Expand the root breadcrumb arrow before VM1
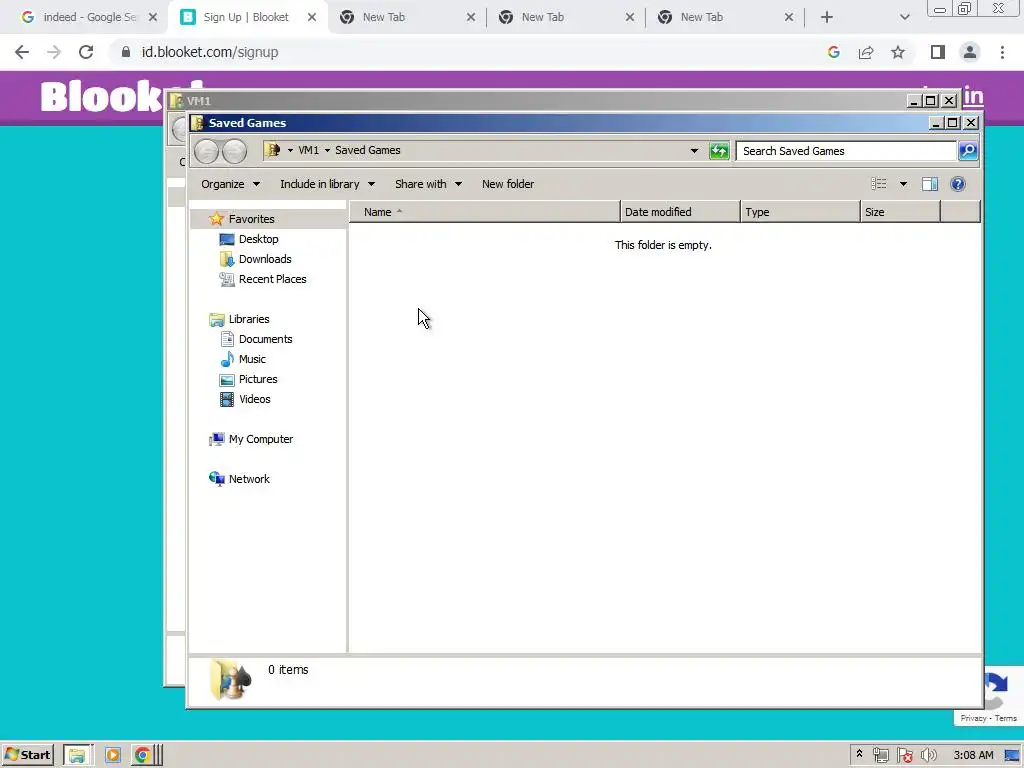This screenshot has width=1024, height=768. tap(290, 150)
